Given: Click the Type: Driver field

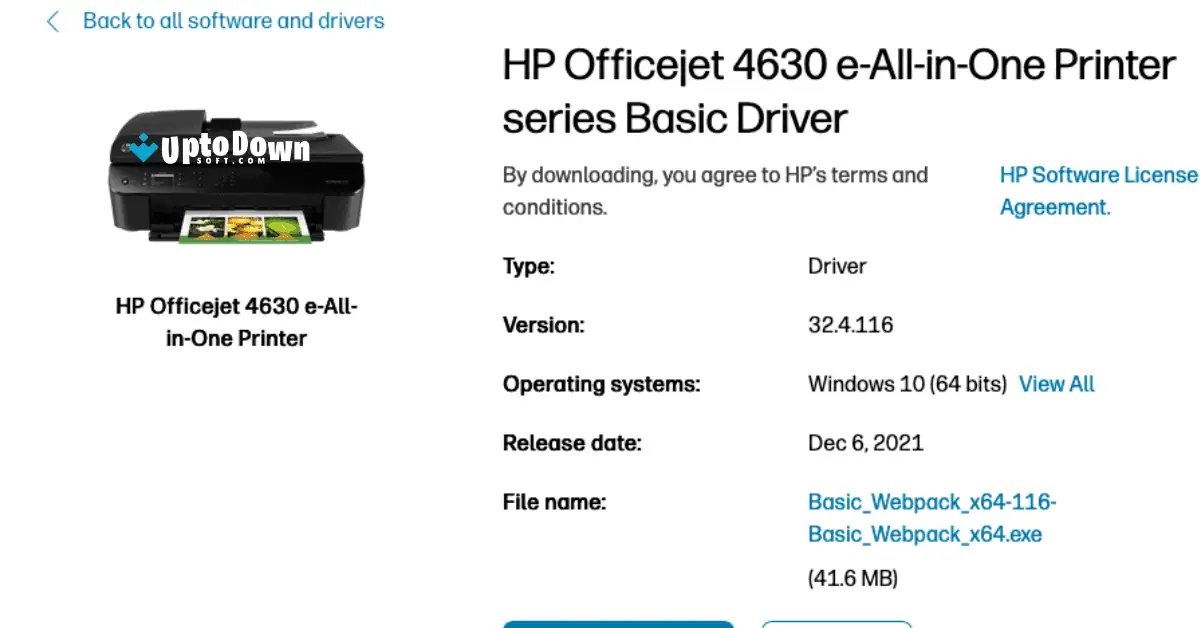Looking at the screenshot, I should pos(837,266).
